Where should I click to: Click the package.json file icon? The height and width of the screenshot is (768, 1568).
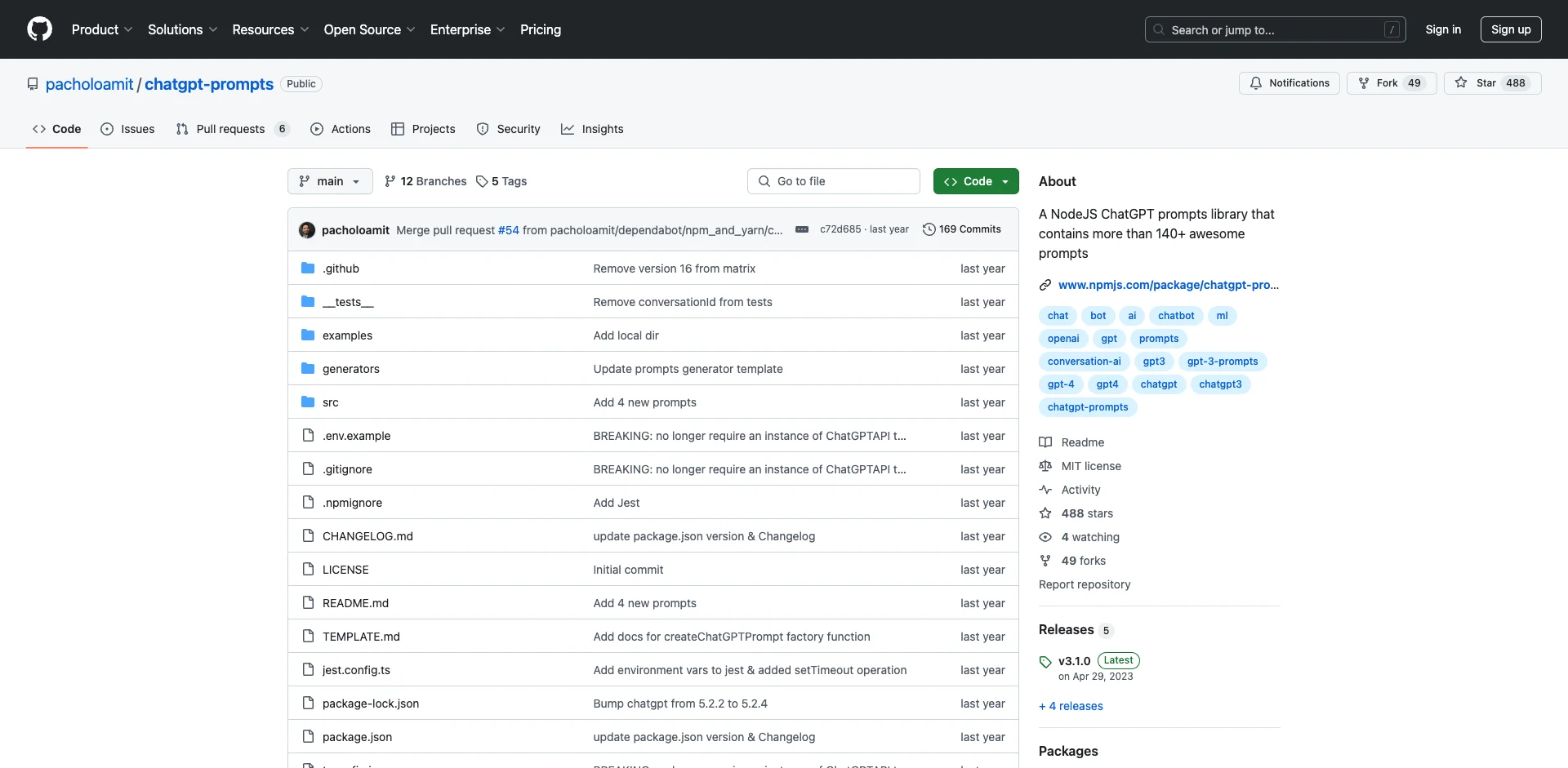(x=308, y=736)
